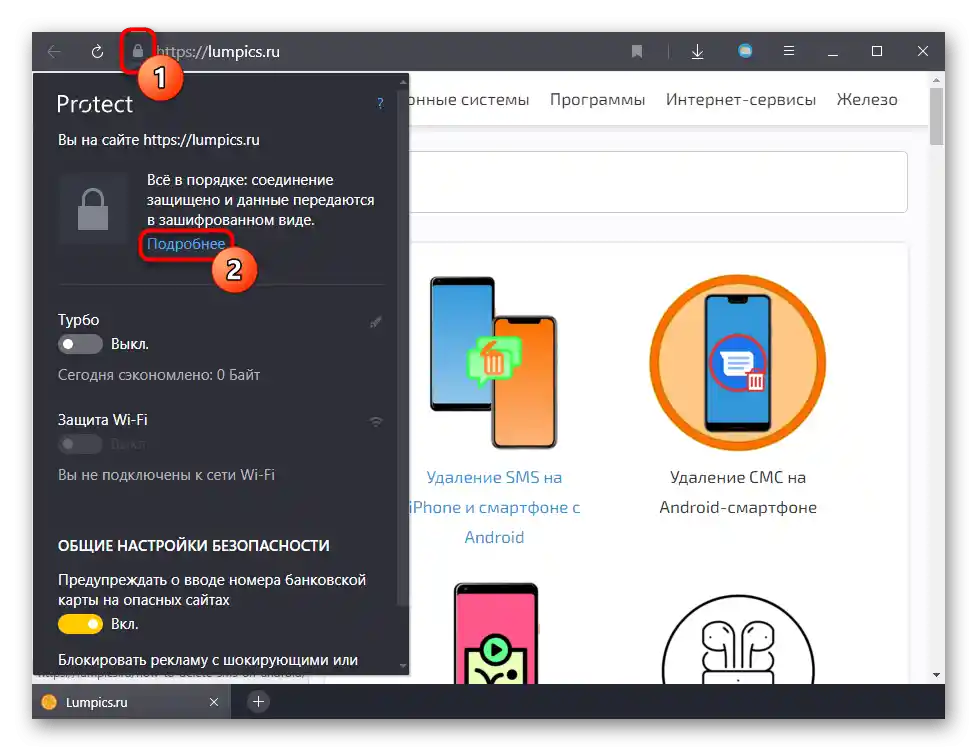The height and width of the screenshot is (751, 977).
Task: Click the pink phone video thumbnail
Action: click(496, 633)
